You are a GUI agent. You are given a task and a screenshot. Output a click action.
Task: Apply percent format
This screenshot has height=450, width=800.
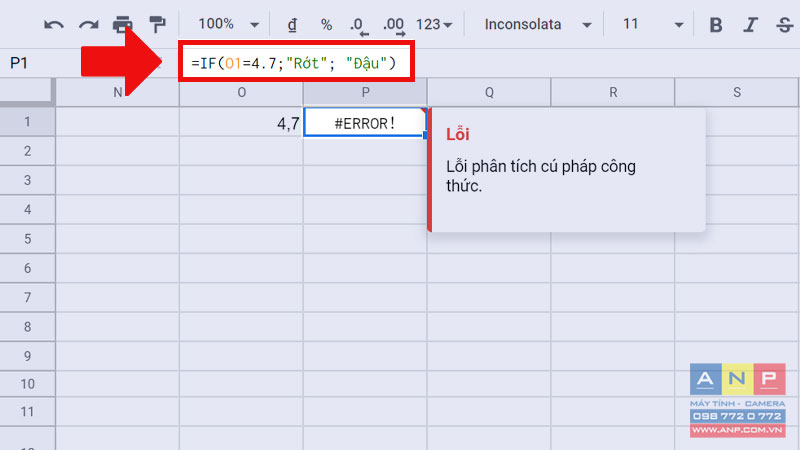(327, 24)
